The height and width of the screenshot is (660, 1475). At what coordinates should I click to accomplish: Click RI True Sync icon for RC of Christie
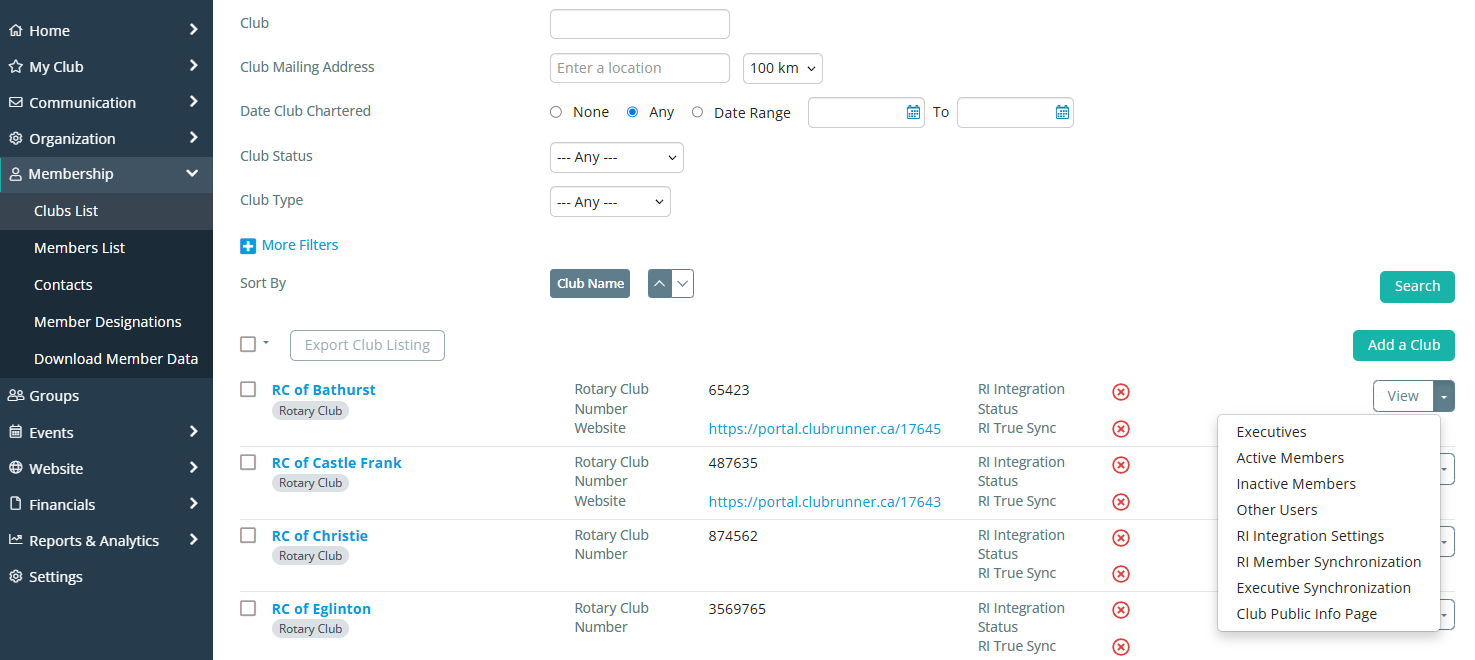click(x=1121, y=574)
